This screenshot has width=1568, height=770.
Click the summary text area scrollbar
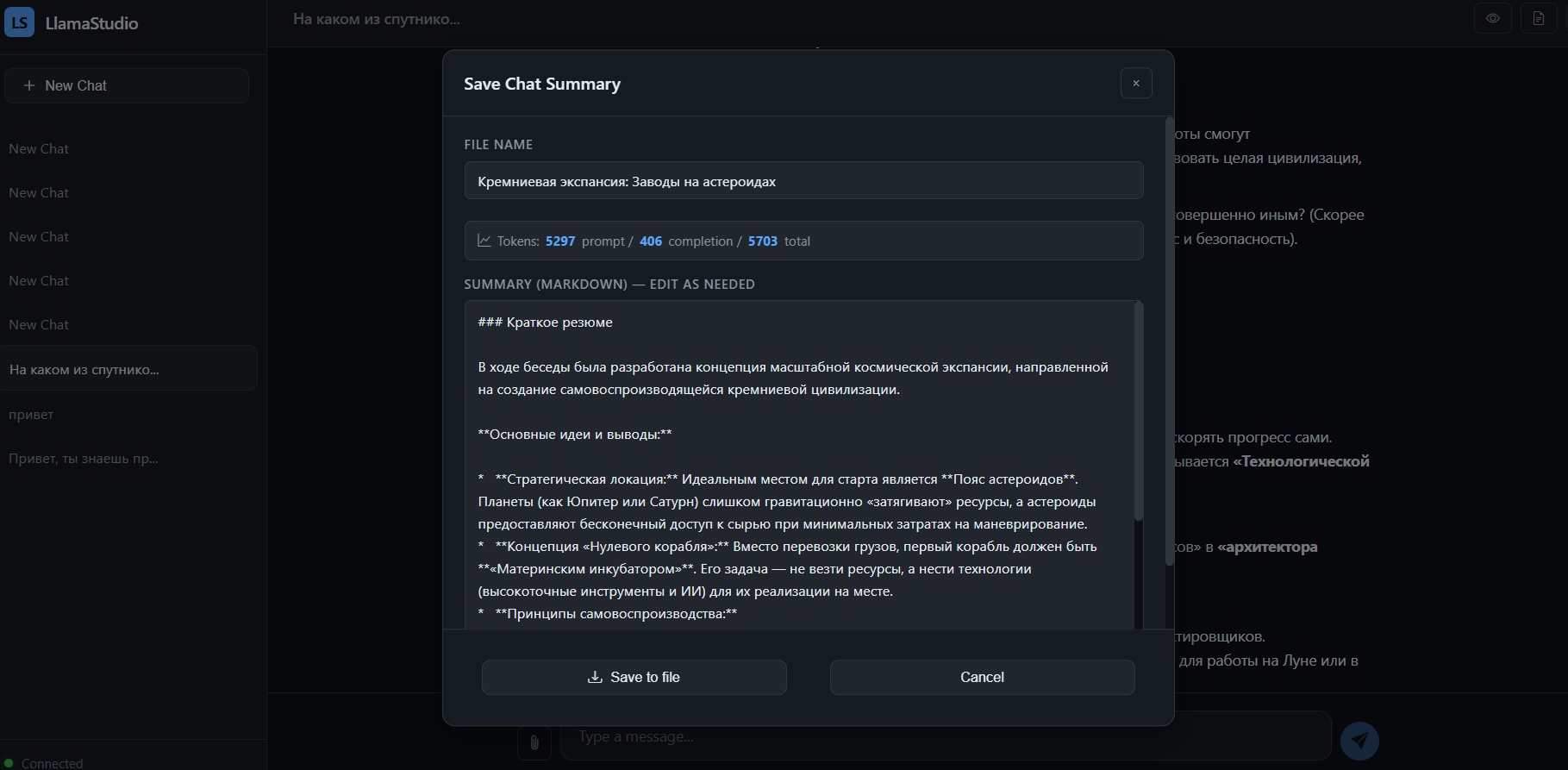[x=1139, y=411]
